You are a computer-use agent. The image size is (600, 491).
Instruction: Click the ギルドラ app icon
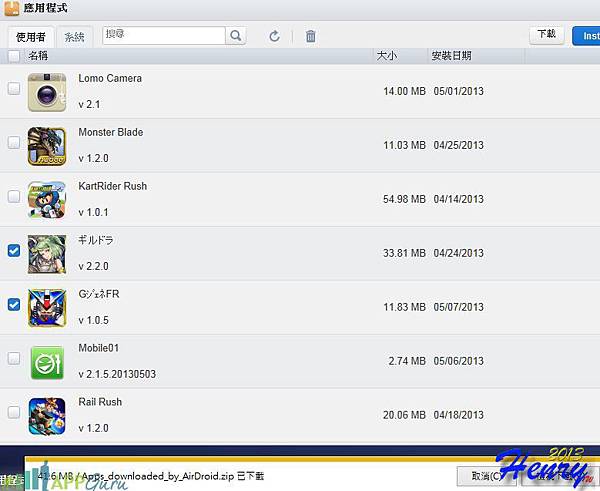(47, 254)
